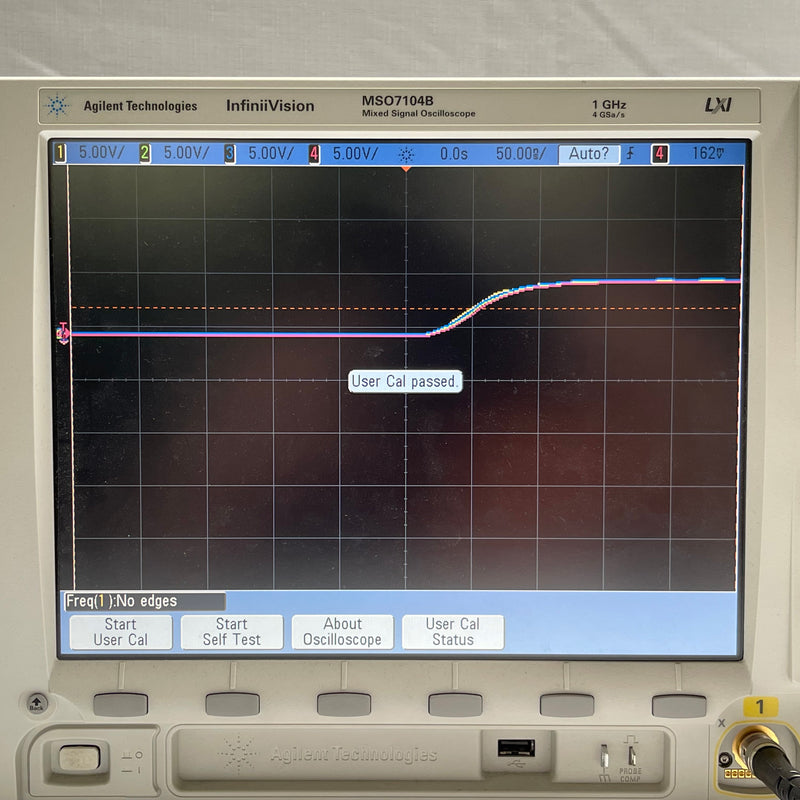This screenshot has height=800, width=800.
Task: Click the LXI logo on the bezel
Action: click(717, 103)
